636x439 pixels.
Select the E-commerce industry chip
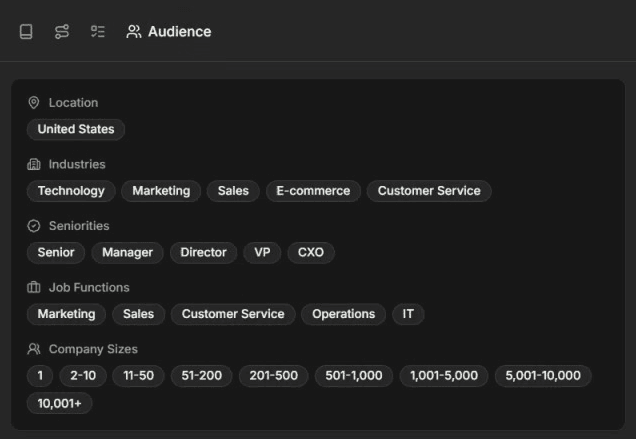tap(313, 191)
